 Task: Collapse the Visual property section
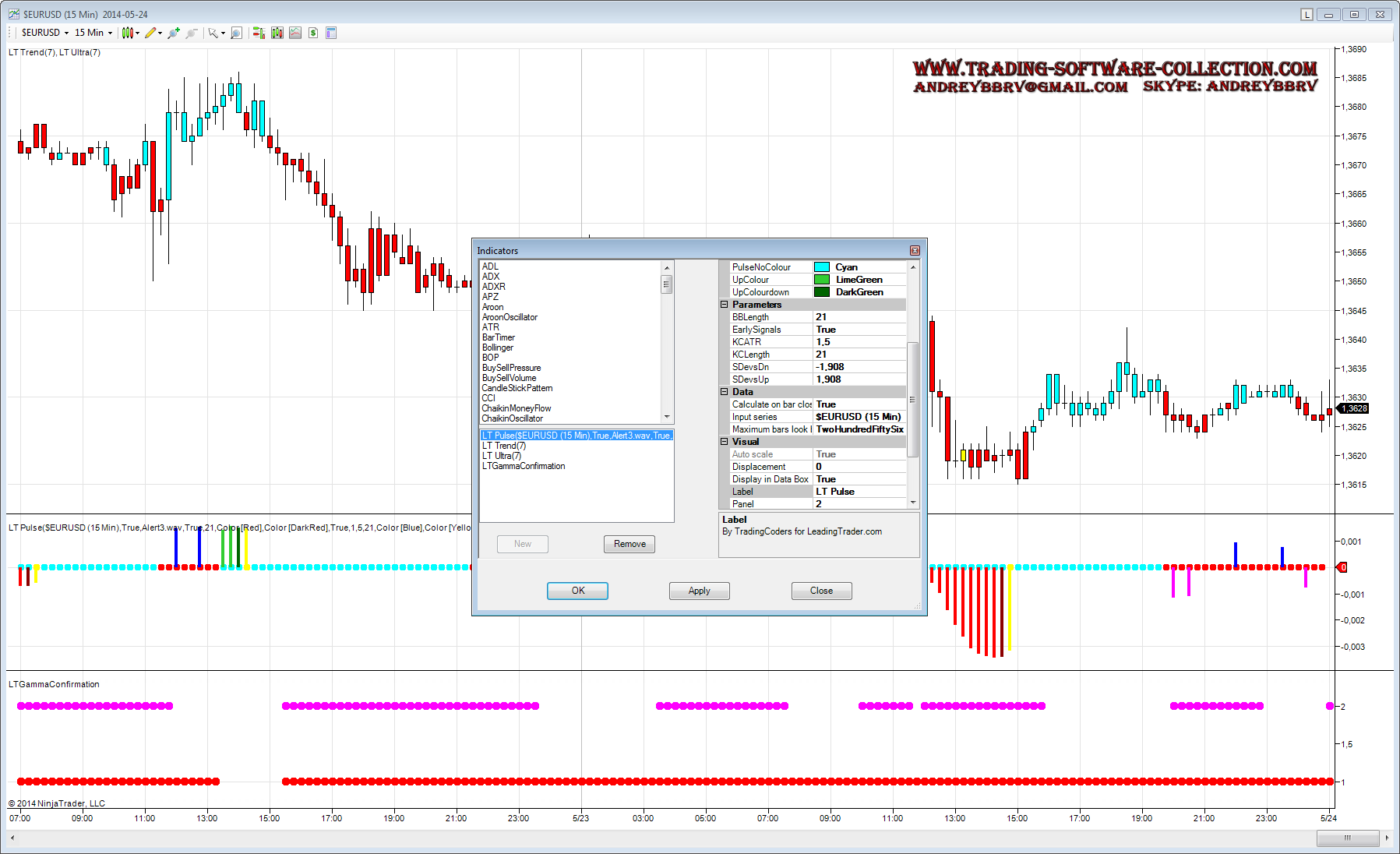[724, 442]
